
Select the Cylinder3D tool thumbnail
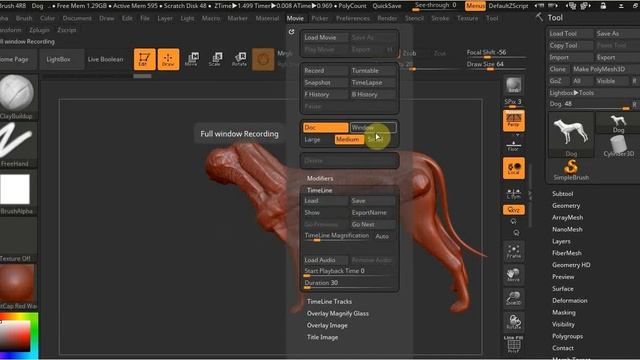[x=618, y=146]
